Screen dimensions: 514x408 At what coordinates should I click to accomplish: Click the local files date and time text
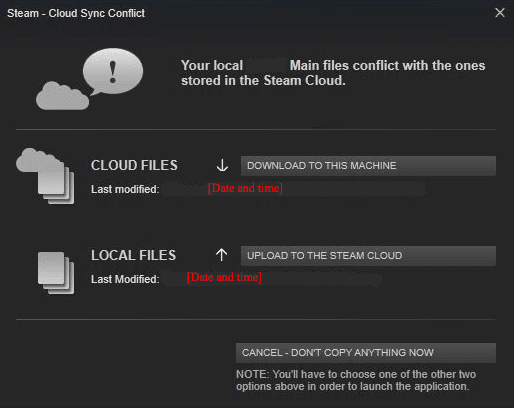click(x=224, y=277)
